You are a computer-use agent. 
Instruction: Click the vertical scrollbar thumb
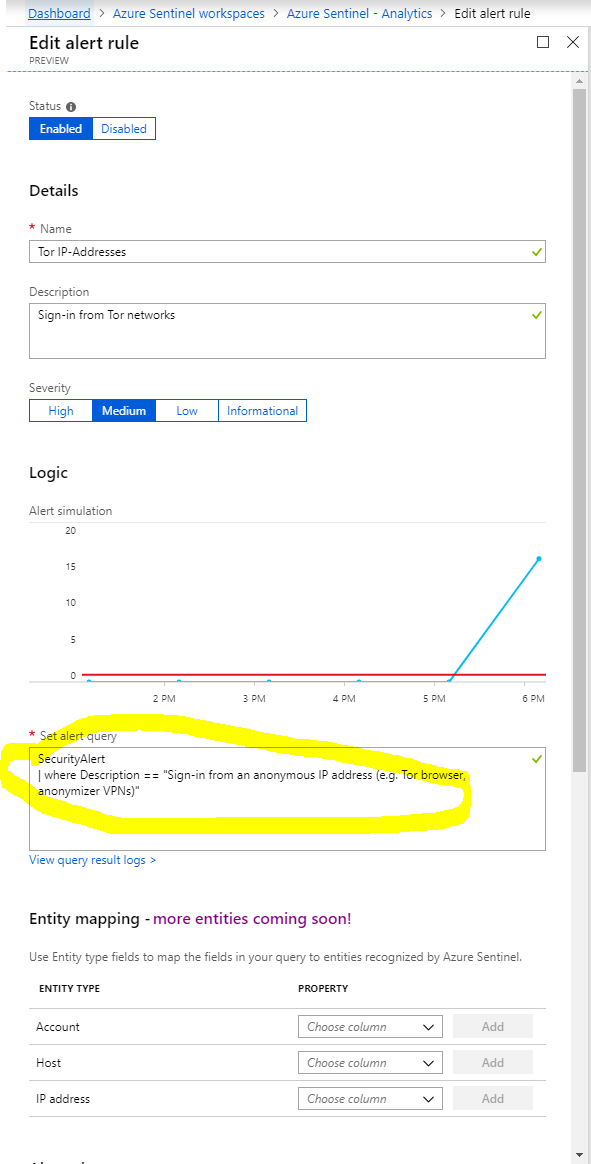[579, 431]
